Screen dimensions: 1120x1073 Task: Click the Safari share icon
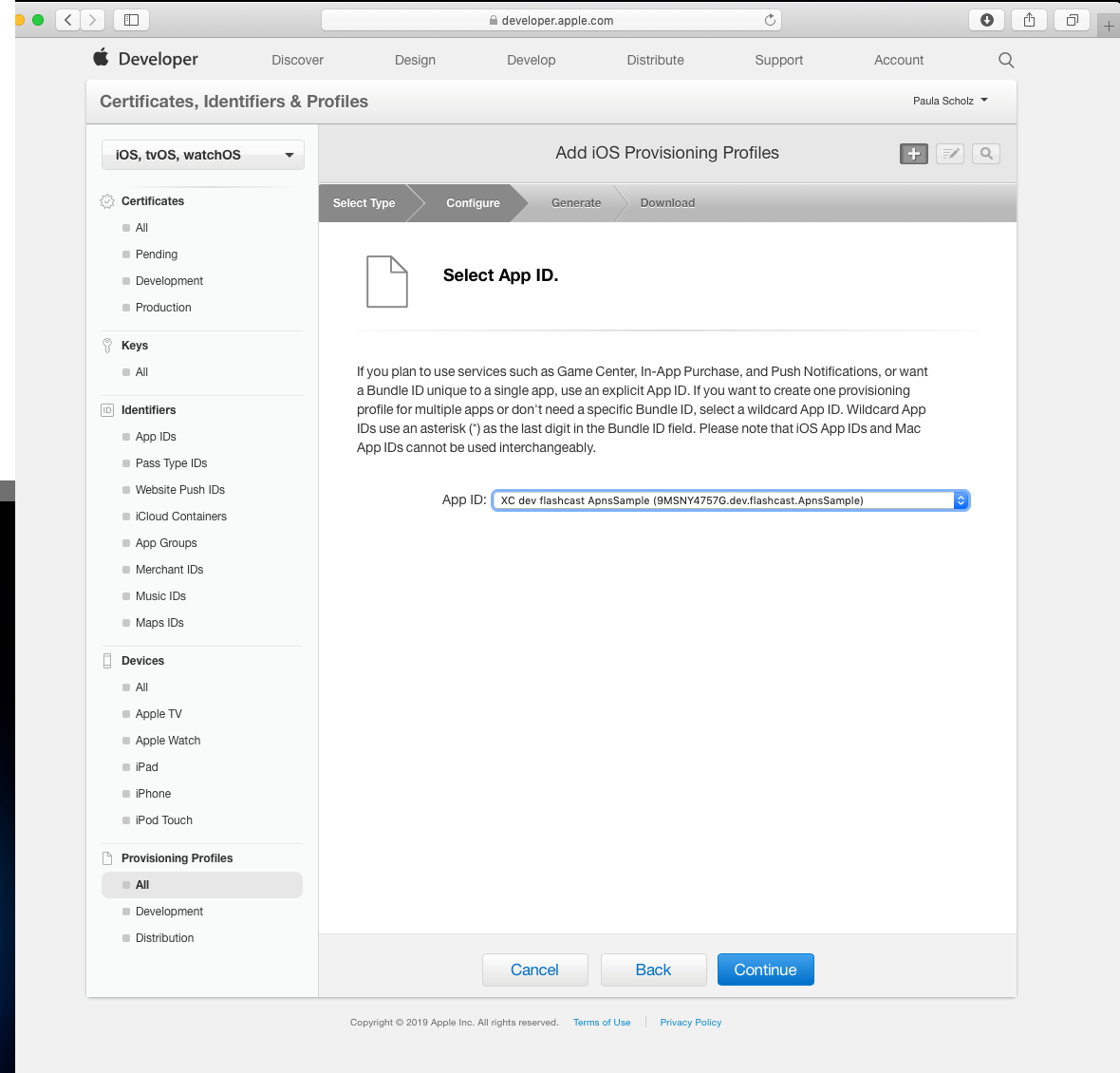tap(1029, 20)
